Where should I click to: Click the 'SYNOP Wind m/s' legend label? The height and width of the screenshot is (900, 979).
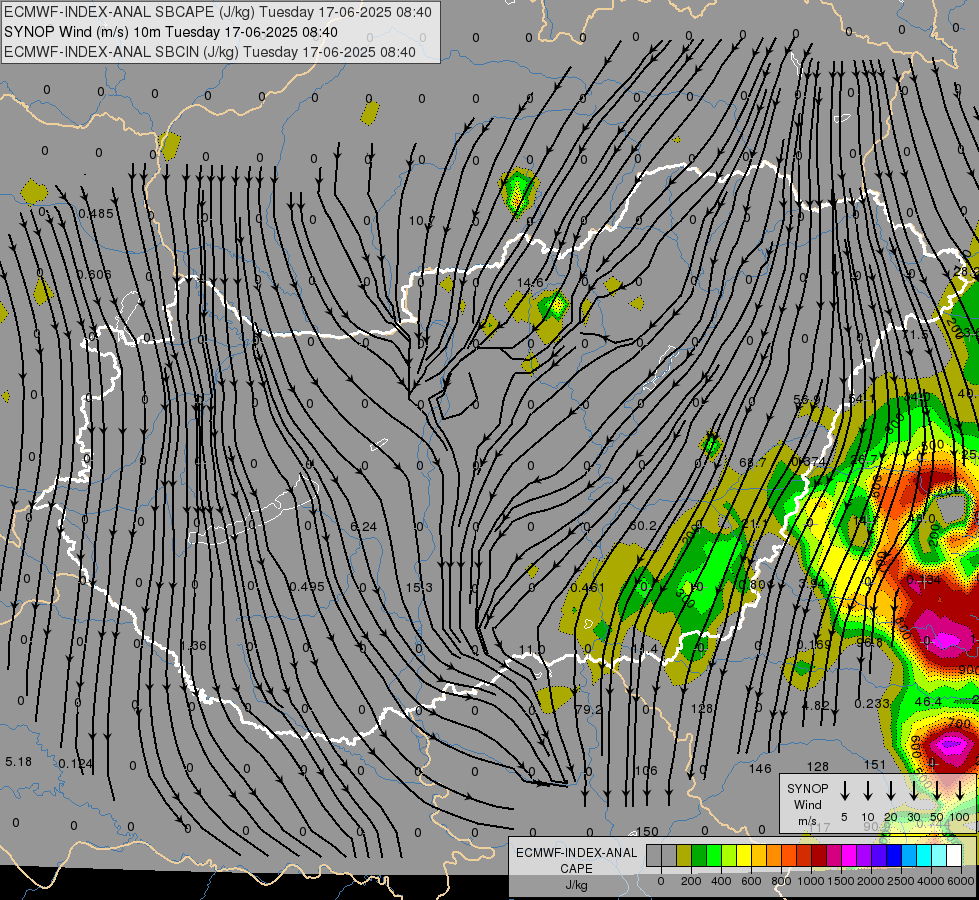point(807,805)
